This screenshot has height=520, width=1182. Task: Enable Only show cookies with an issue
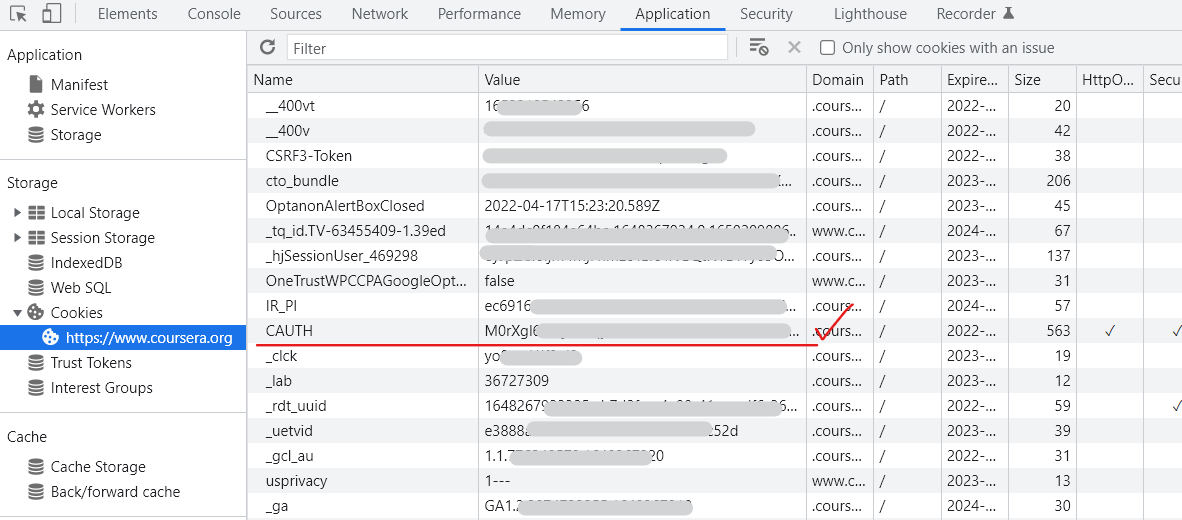(x=828, y=47)
